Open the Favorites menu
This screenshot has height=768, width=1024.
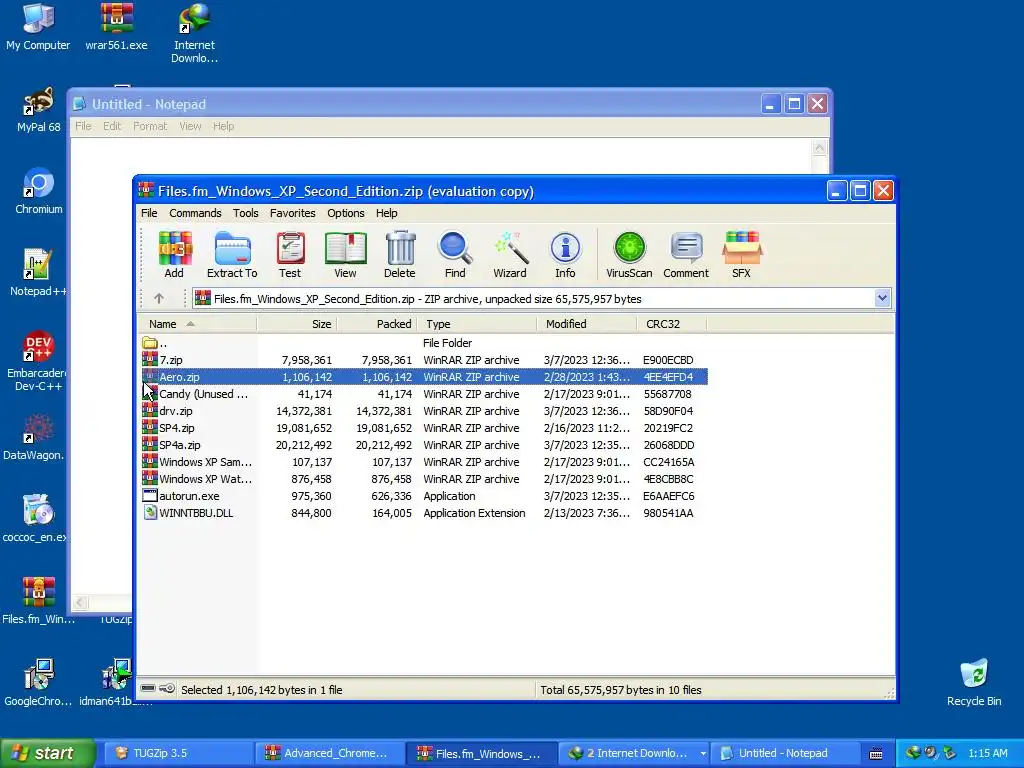pos(293,213)
